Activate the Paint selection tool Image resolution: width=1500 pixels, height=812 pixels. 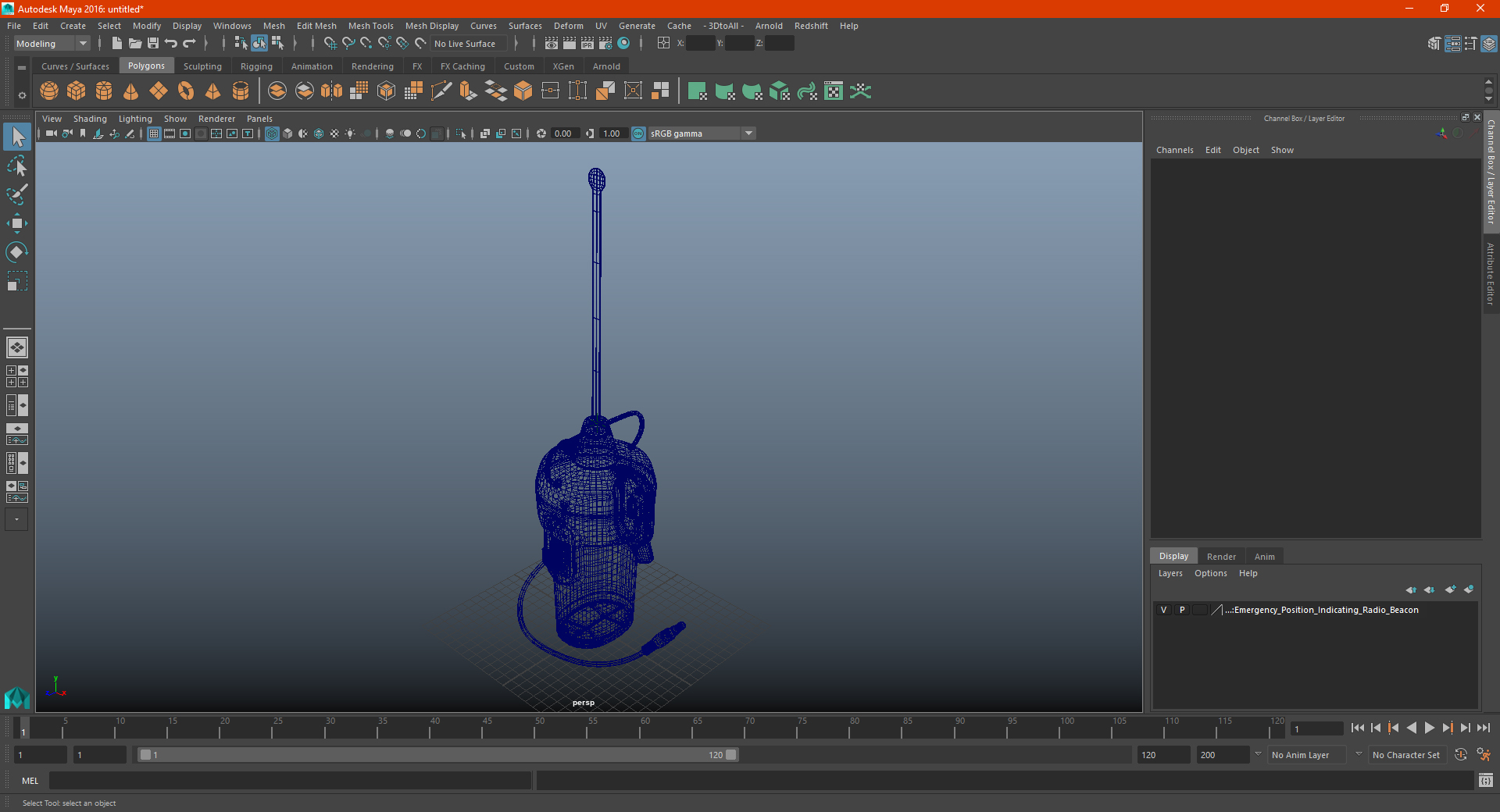pos(17,194)
